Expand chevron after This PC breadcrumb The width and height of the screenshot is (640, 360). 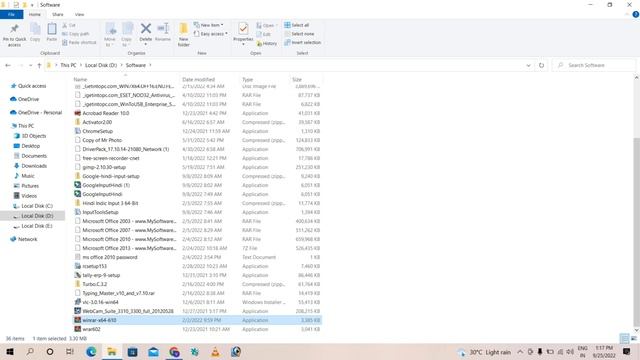point(80,65)
